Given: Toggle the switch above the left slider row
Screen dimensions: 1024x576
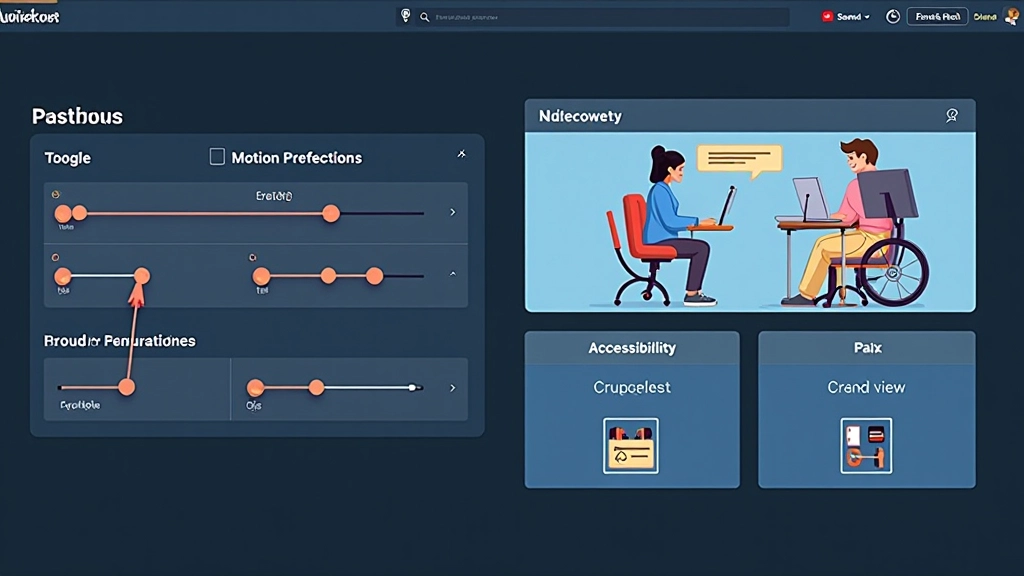Looking at the screenshot, I should 55,257.
